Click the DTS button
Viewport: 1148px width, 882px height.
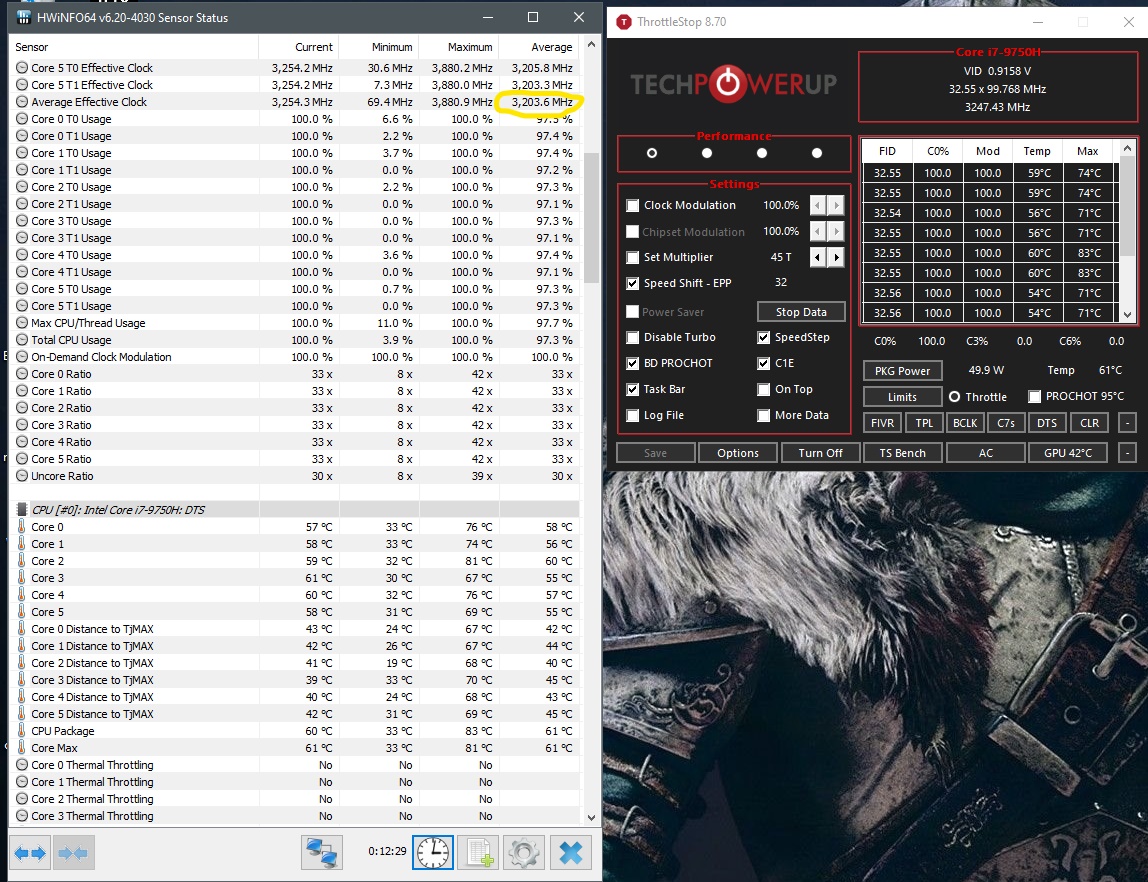(1047, 423)
